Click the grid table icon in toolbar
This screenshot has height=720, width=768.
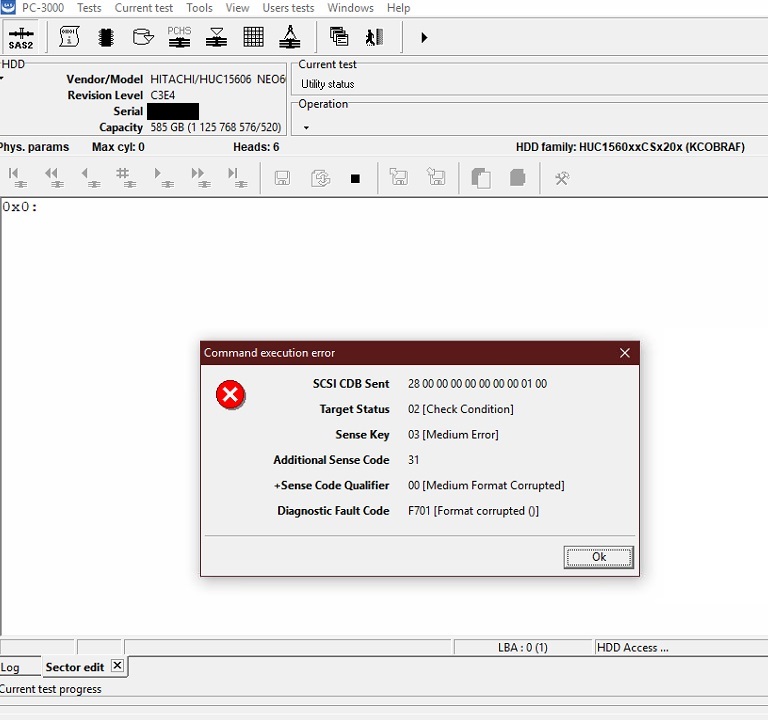pyautogui.click(x=254, y=38)
